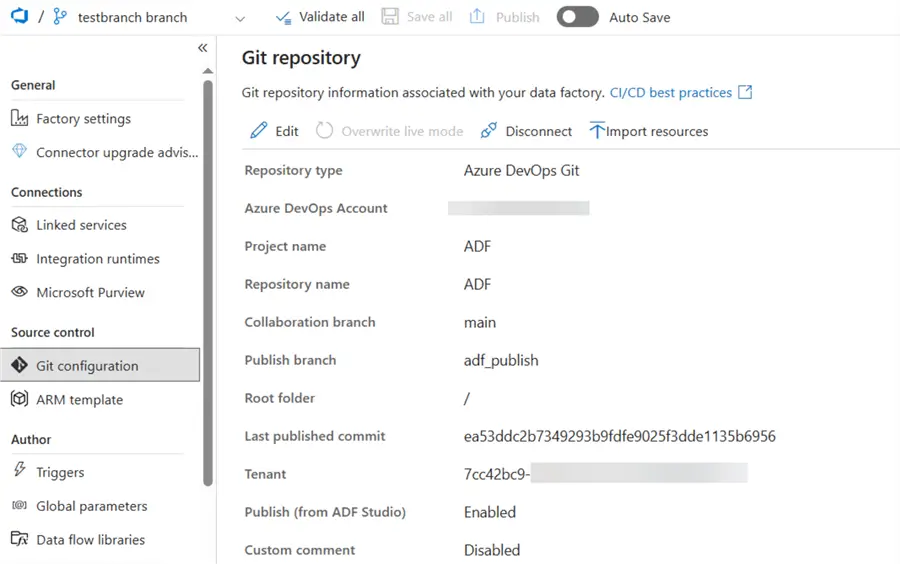Select Git configuration menu item
The image size is (900, 564).
tap(100, 365)
